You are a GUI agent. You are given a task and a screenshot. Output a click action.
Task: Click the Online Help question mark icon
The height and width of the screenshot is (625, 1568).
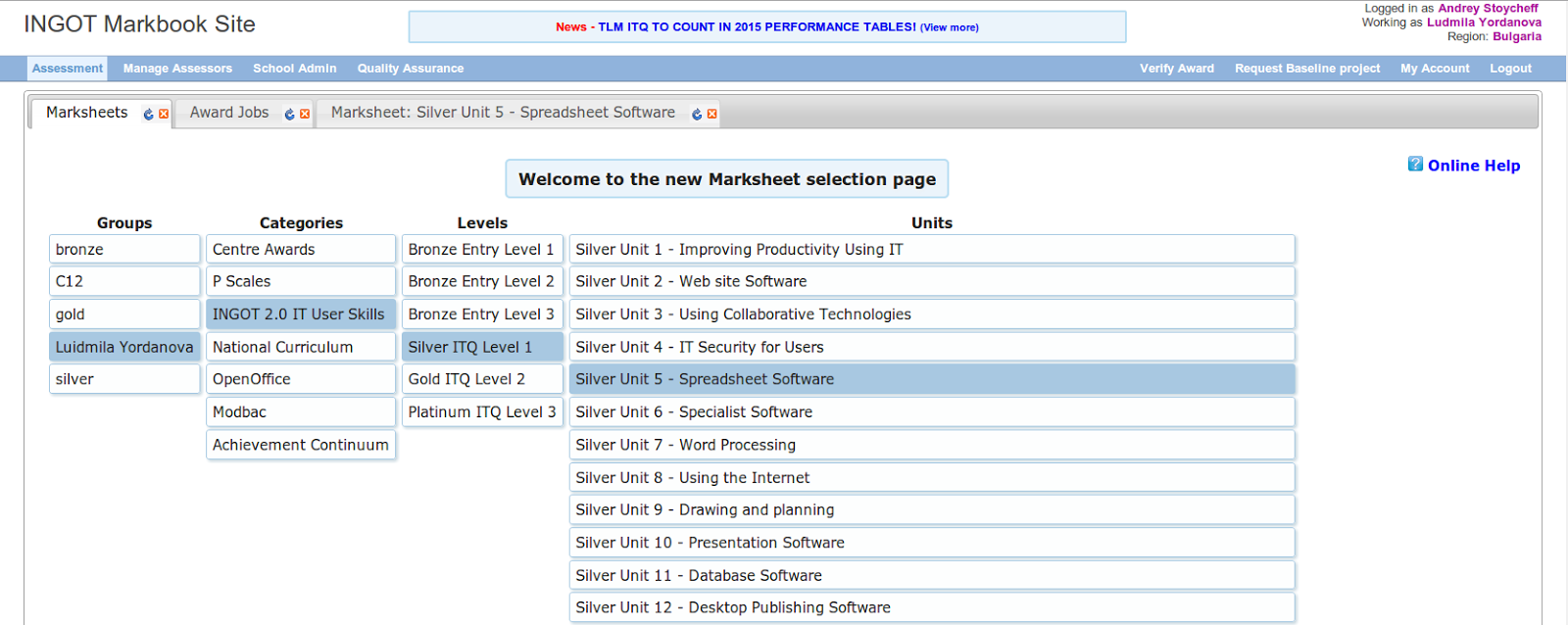(x=1415, y=164)
